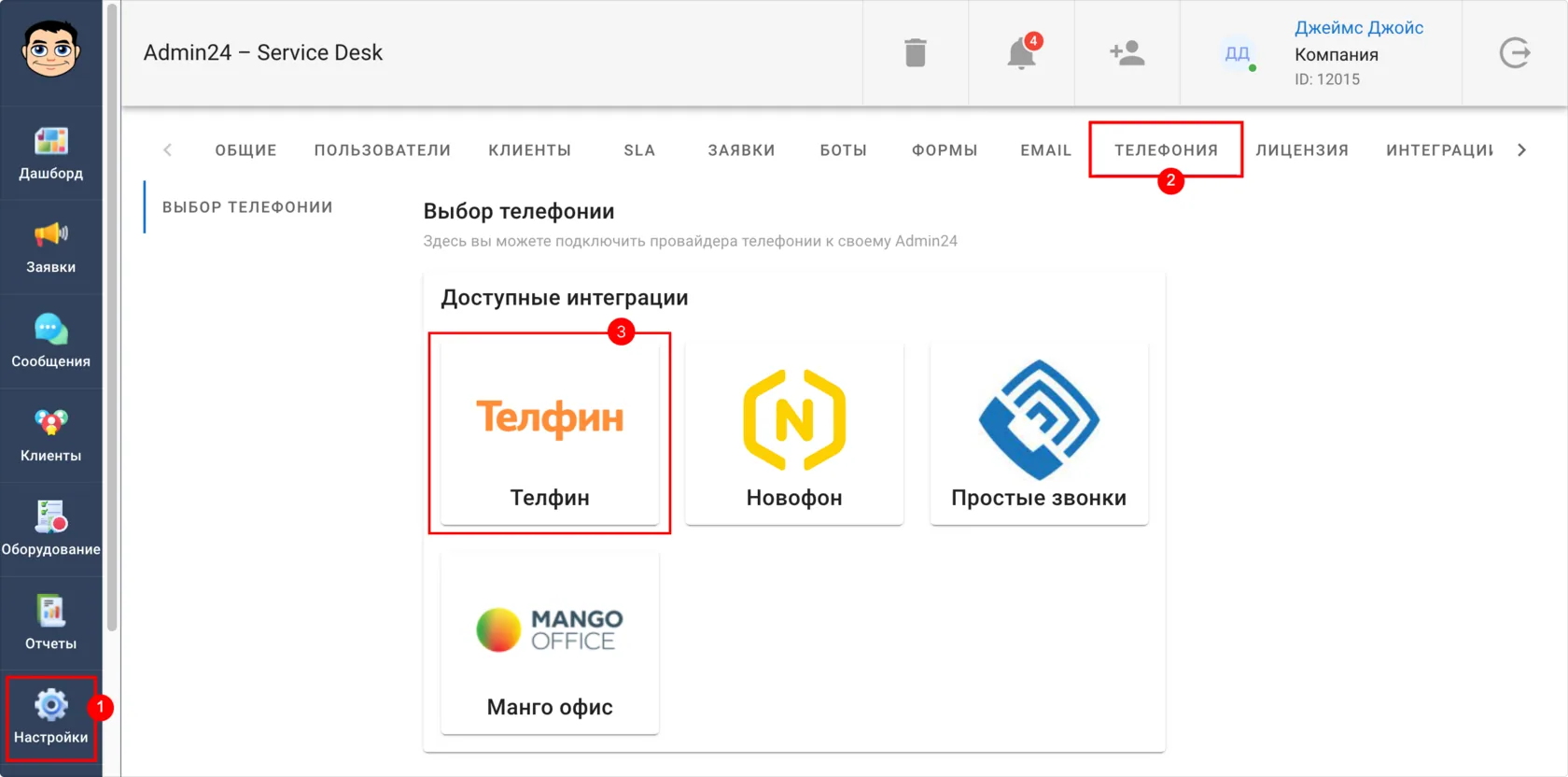Viewport: 1568px width, 777px height.
Task: Switch to the КЛИЕНТЫ tab
Action: [529, 150]
